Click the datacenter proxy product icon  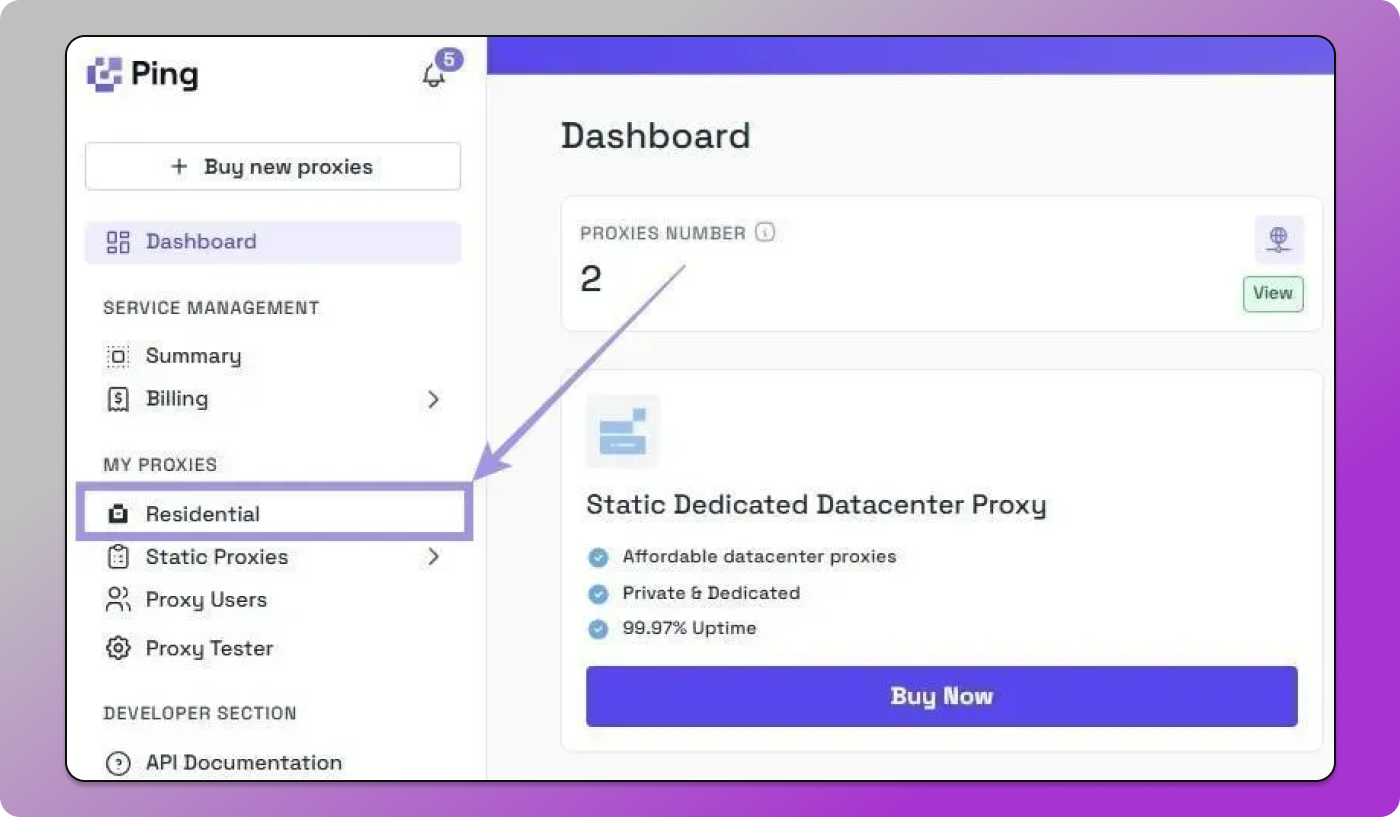click(x=622, y=432)
